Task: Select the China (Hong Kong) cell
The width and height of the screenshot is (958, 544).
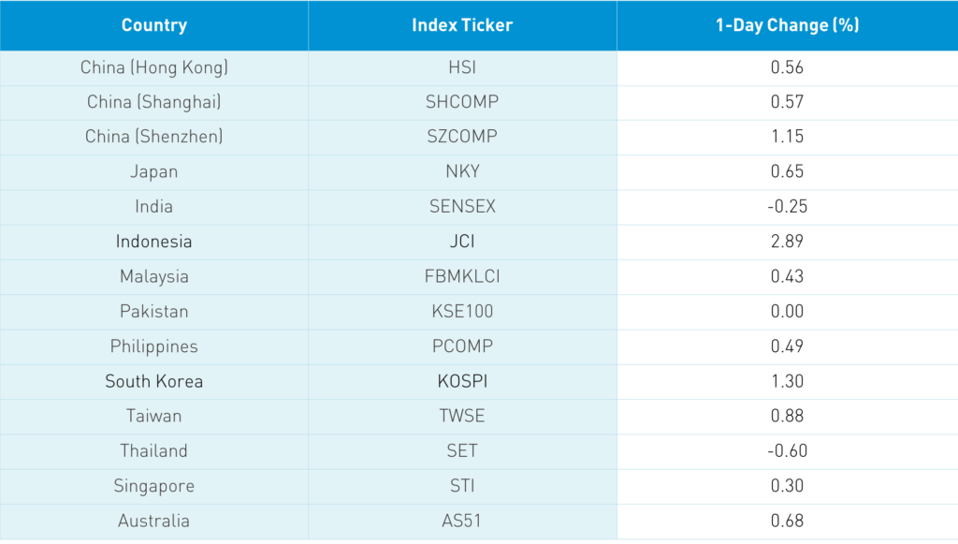Action: (154, 68)
